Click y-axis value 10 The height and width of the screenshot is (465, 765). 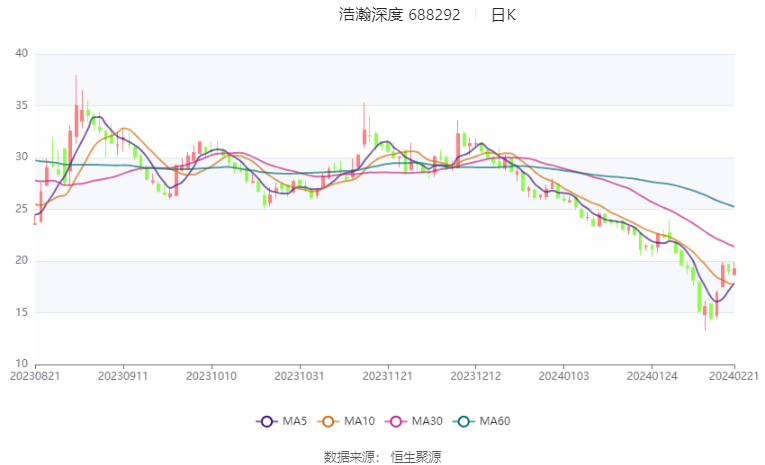(21, 364)
